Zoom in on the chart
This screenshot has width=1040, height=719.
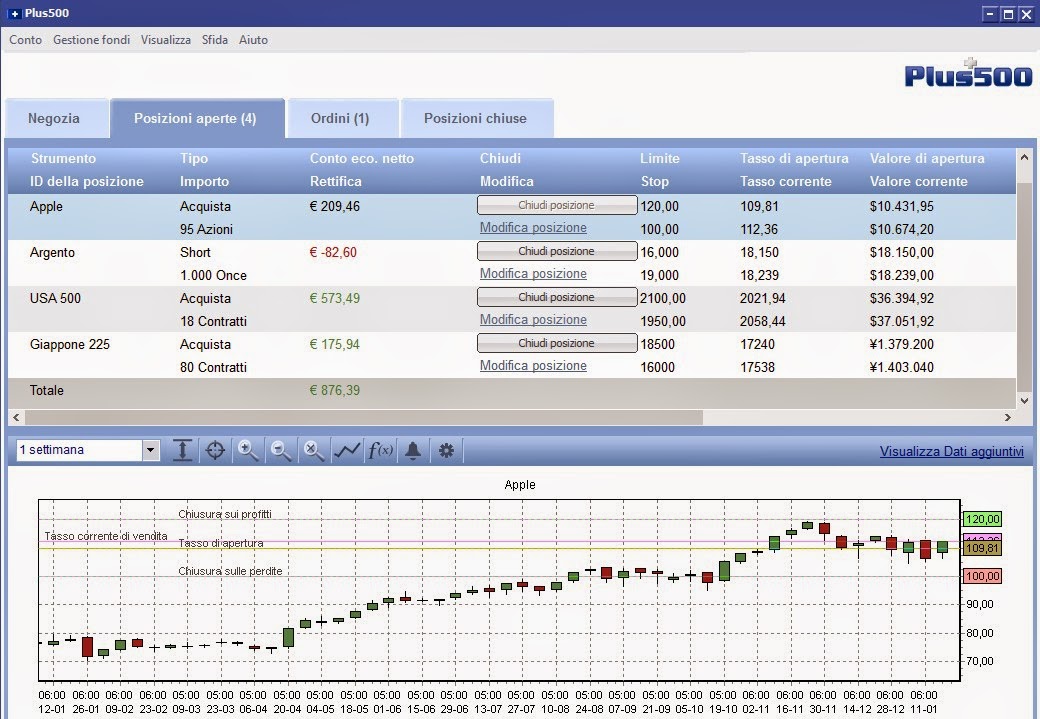[x=248, y=450]
